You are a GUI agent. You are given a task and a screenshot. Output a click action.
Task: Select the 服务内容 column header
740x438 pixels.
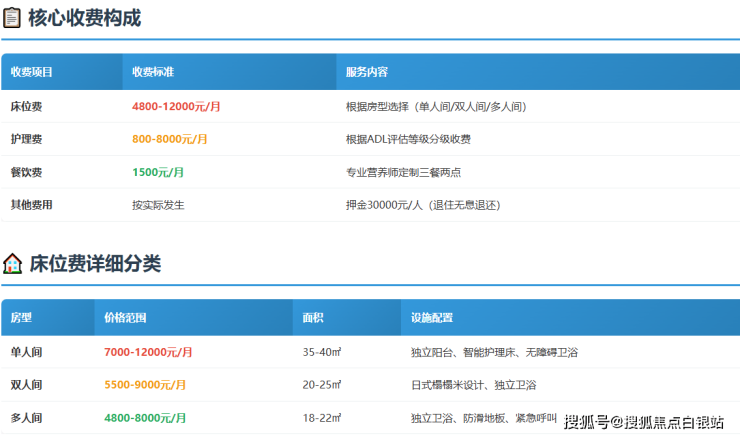tap(367, 72)
